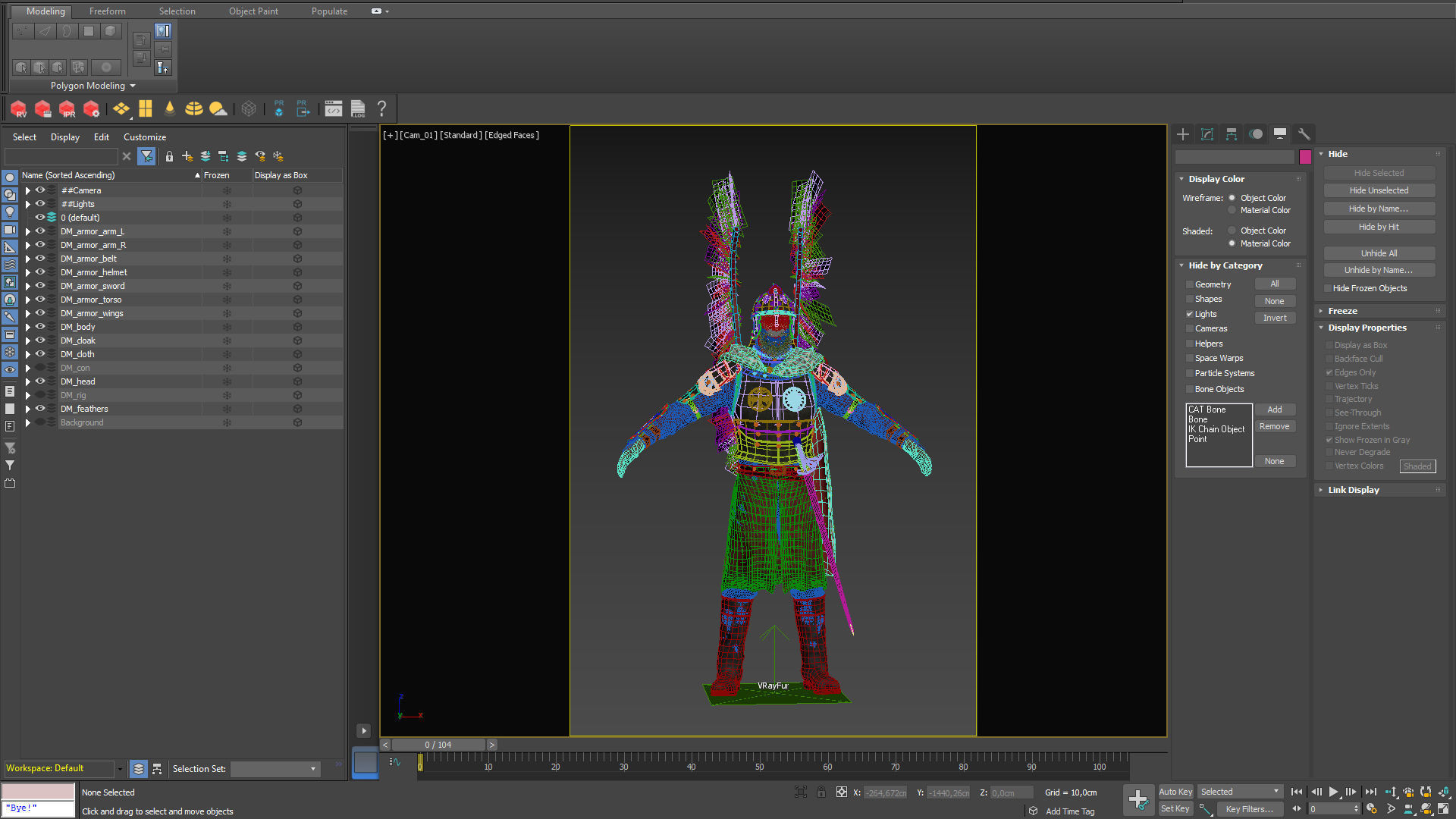
Task: Click the Play Animation button
Action: click(1333, 792)
